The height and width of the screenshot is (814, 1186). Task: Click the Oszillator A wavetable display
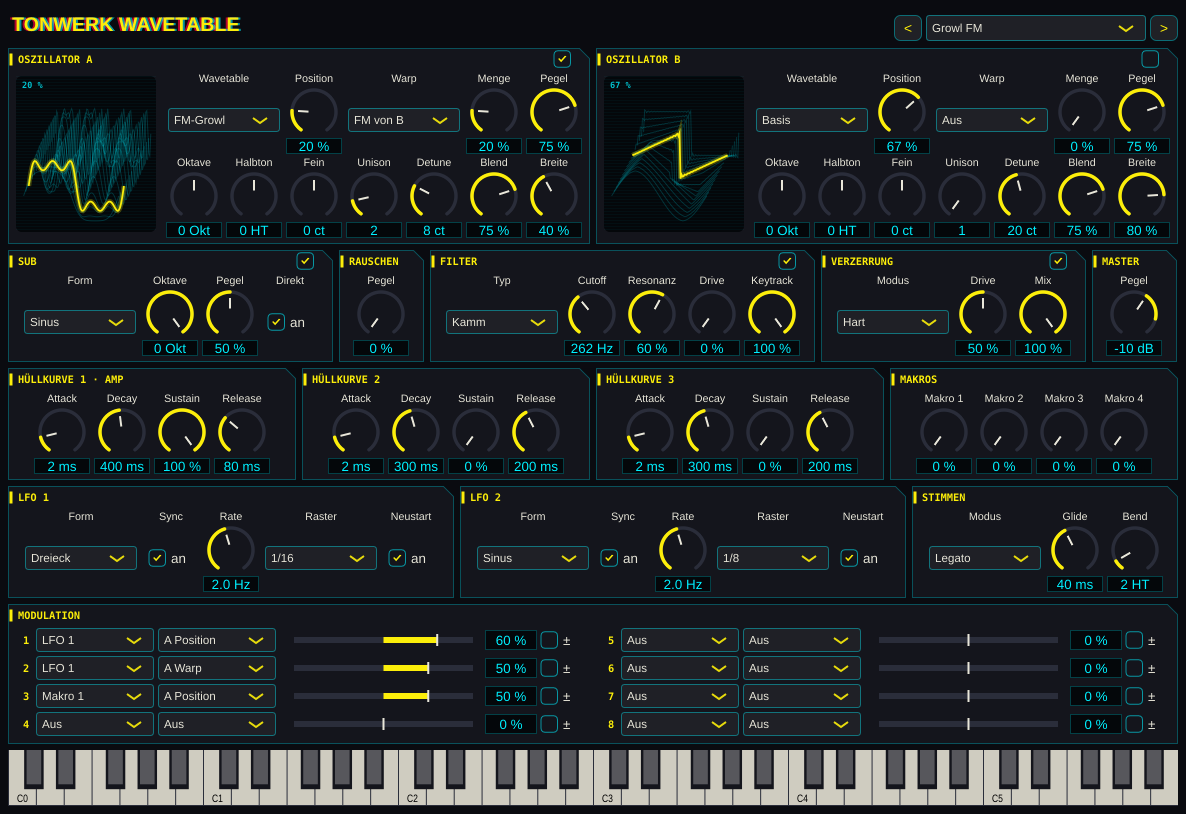coord(86,154)
